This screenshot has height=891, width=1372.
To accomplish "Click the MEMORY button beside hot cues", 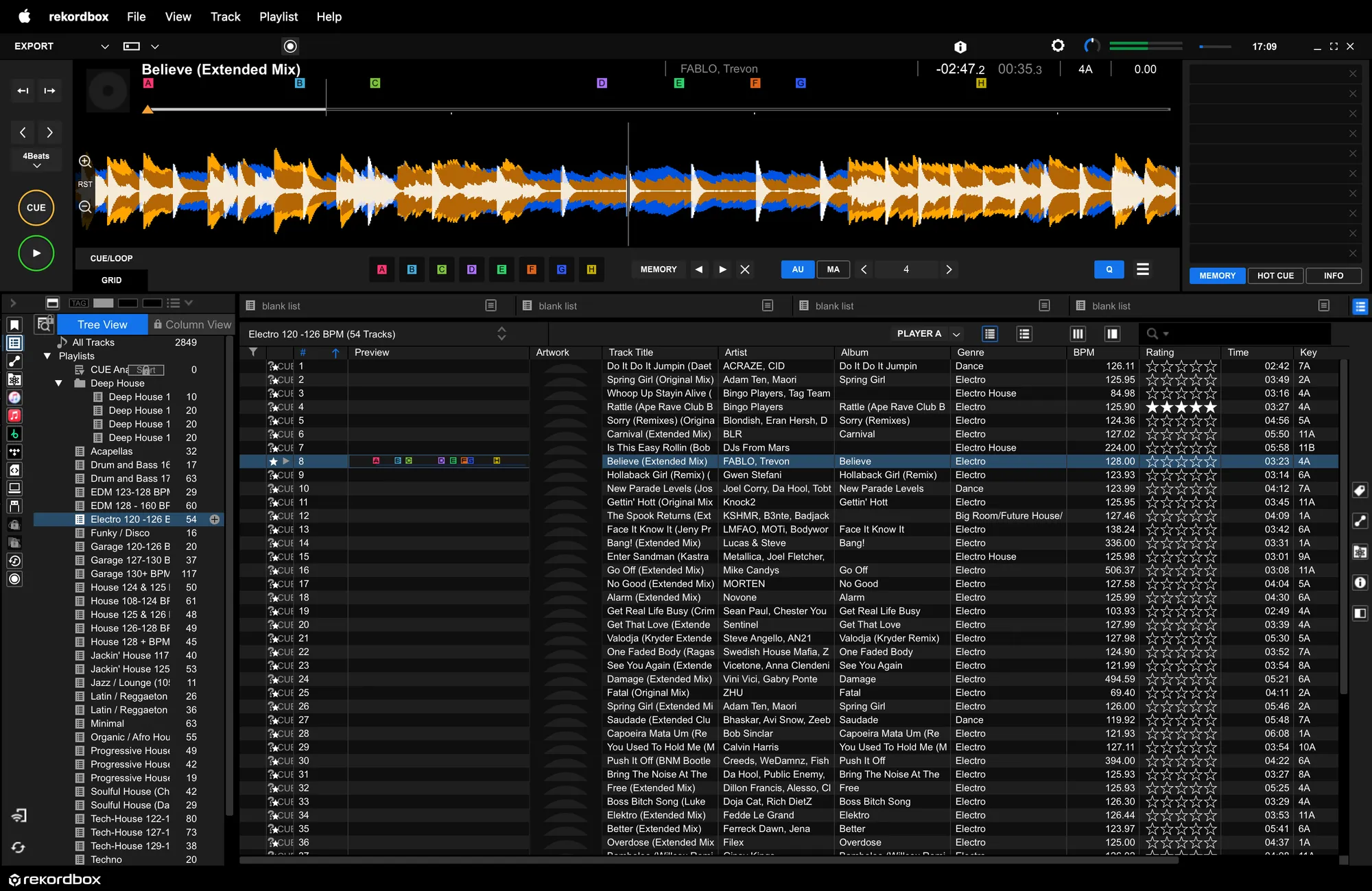I will (x=658, y=270).
